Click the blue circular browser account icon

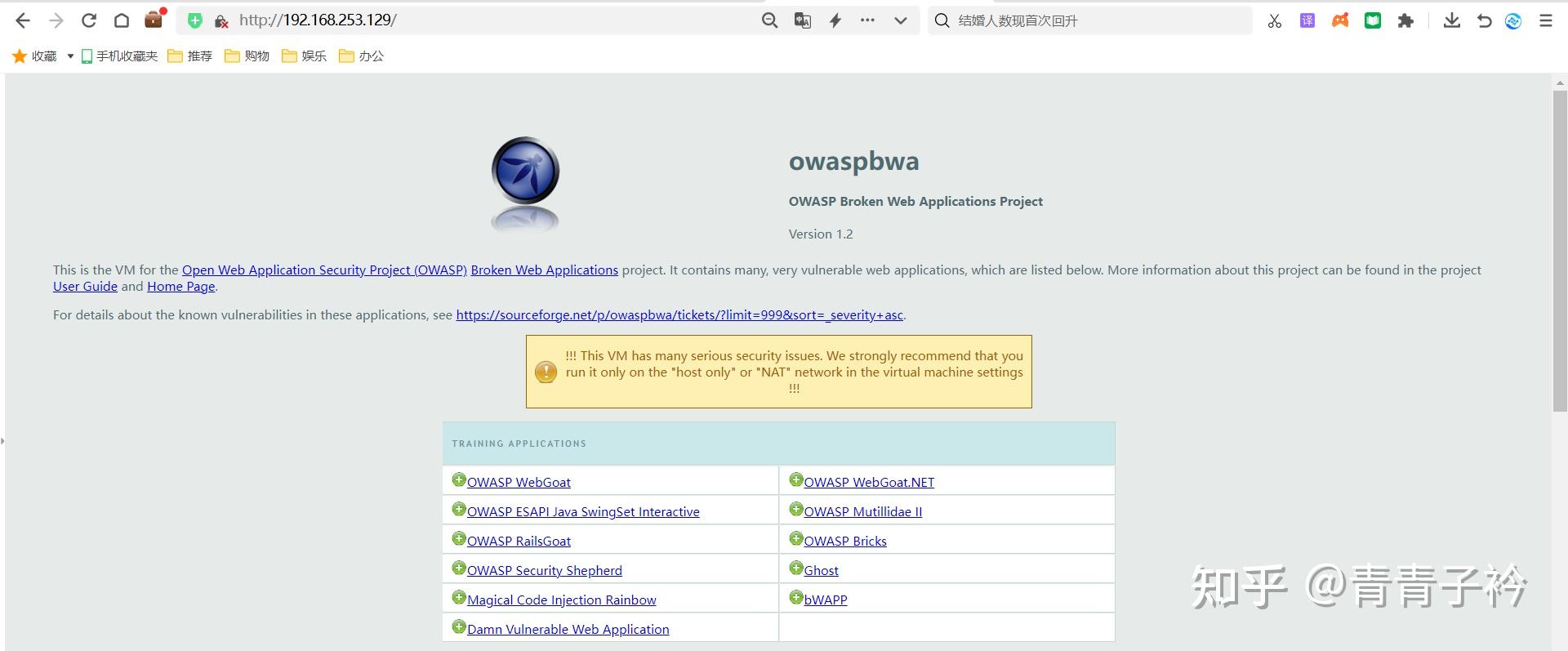tap(1513, 20)
